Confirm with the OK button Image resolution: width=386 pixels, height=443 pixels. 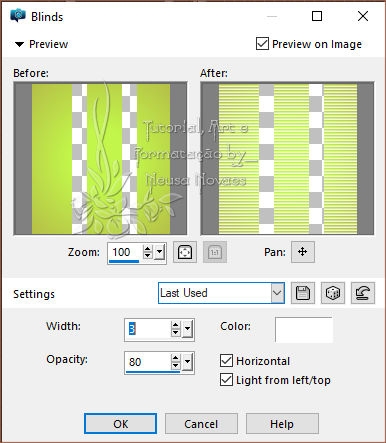[120, 424]
